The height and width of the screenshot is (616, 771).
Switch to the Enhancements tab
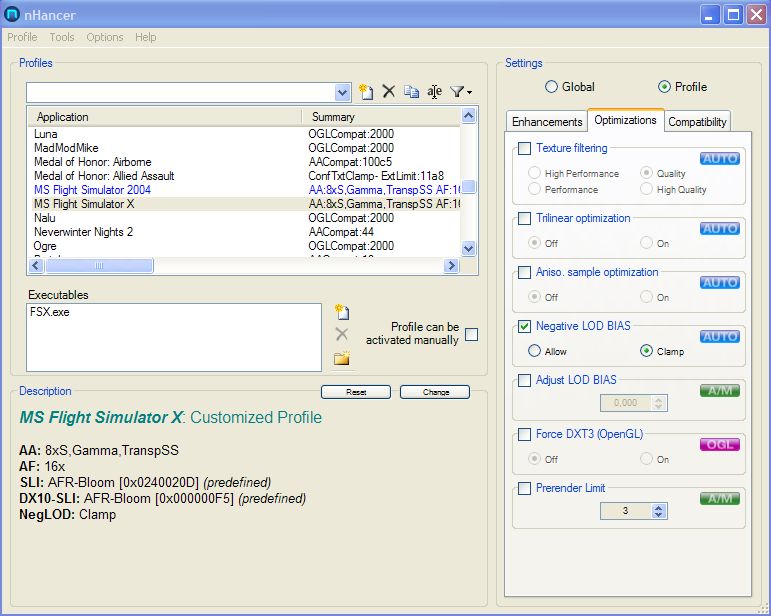click(x=547, y=121)
